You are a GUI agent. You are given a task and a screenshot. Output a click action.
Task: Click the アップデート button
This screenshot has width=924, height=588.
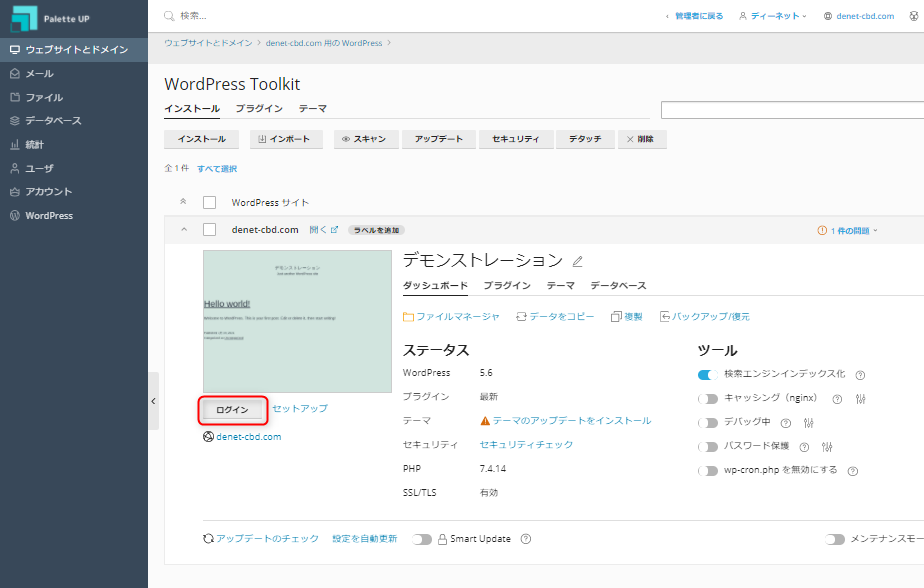(439, 139)
